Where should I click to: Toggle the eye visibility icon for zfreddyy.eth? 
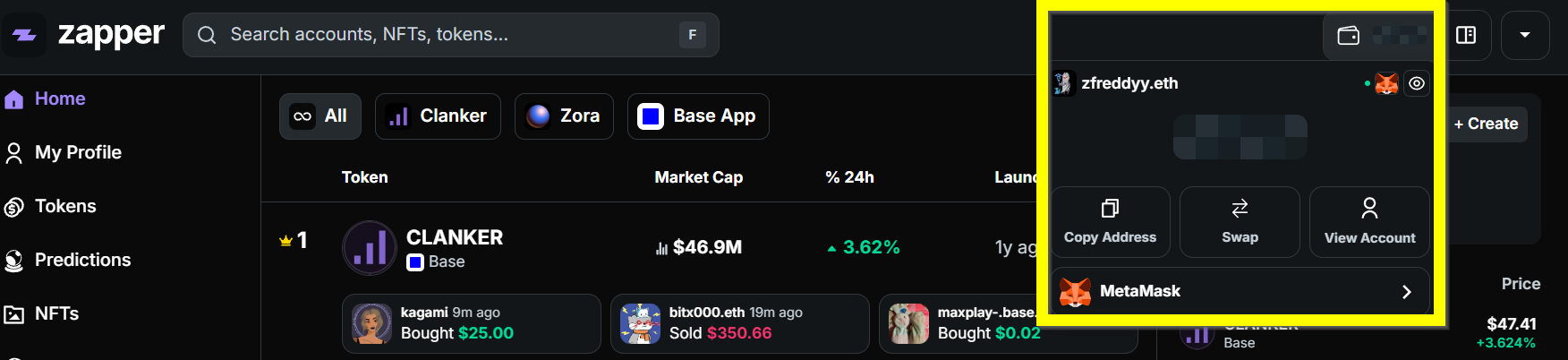pyautogui.click(x=1417, y=83)
